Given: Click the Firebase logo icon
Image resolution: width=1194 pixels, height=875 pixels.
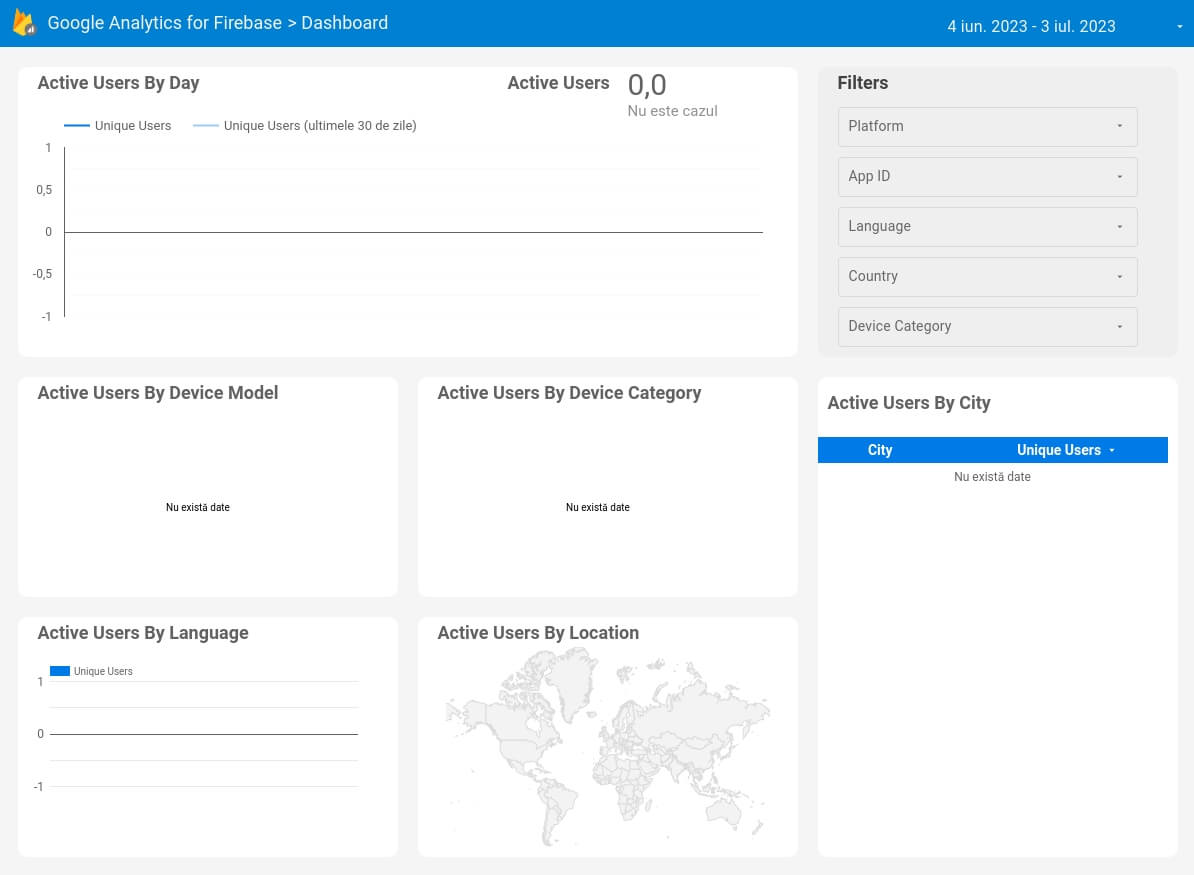Looking at the screenshot, I should coord(24,24).
